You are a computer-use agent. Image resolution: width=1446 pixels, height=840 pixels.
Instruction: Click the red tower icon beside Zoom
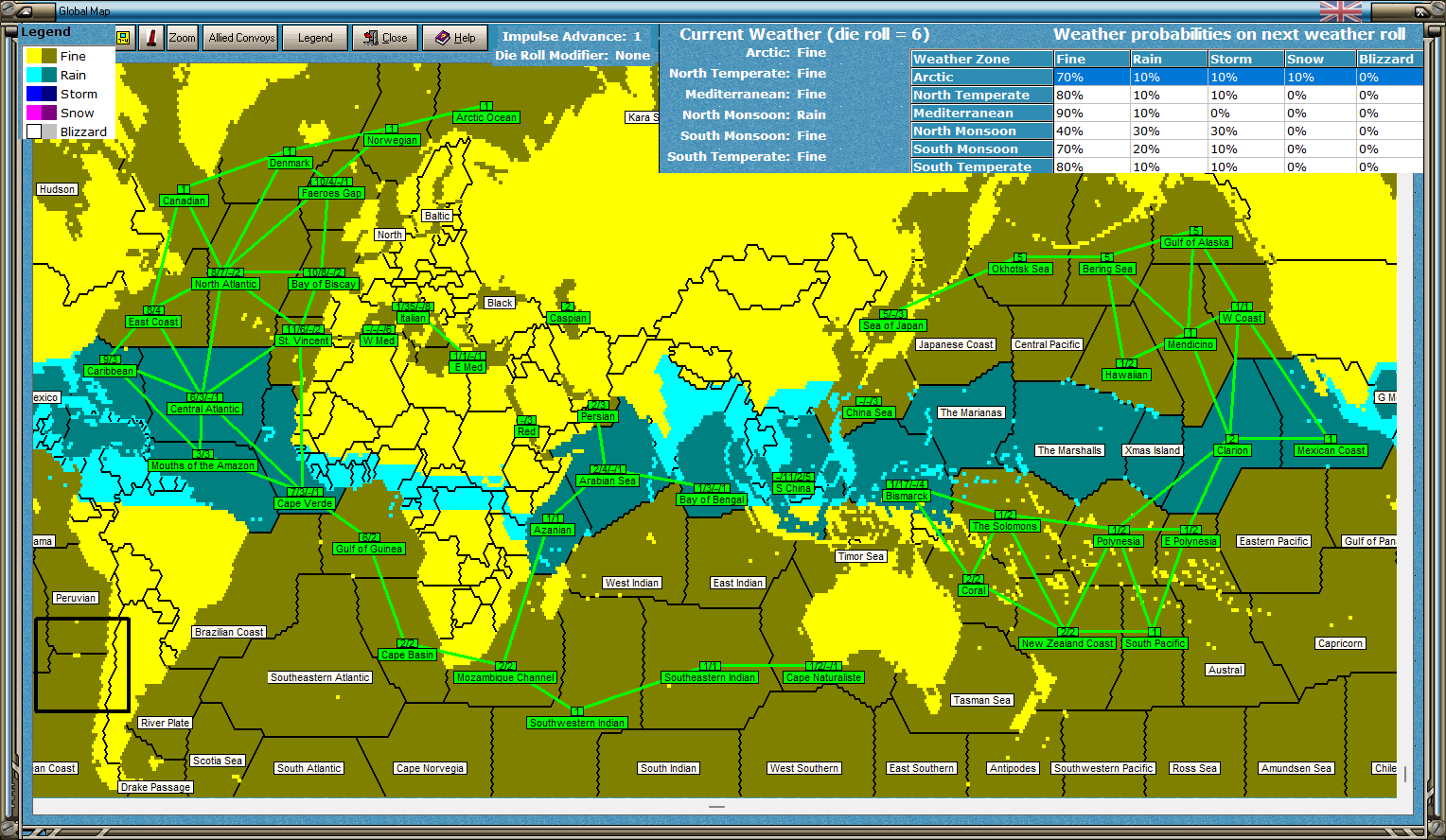point(150,38)
